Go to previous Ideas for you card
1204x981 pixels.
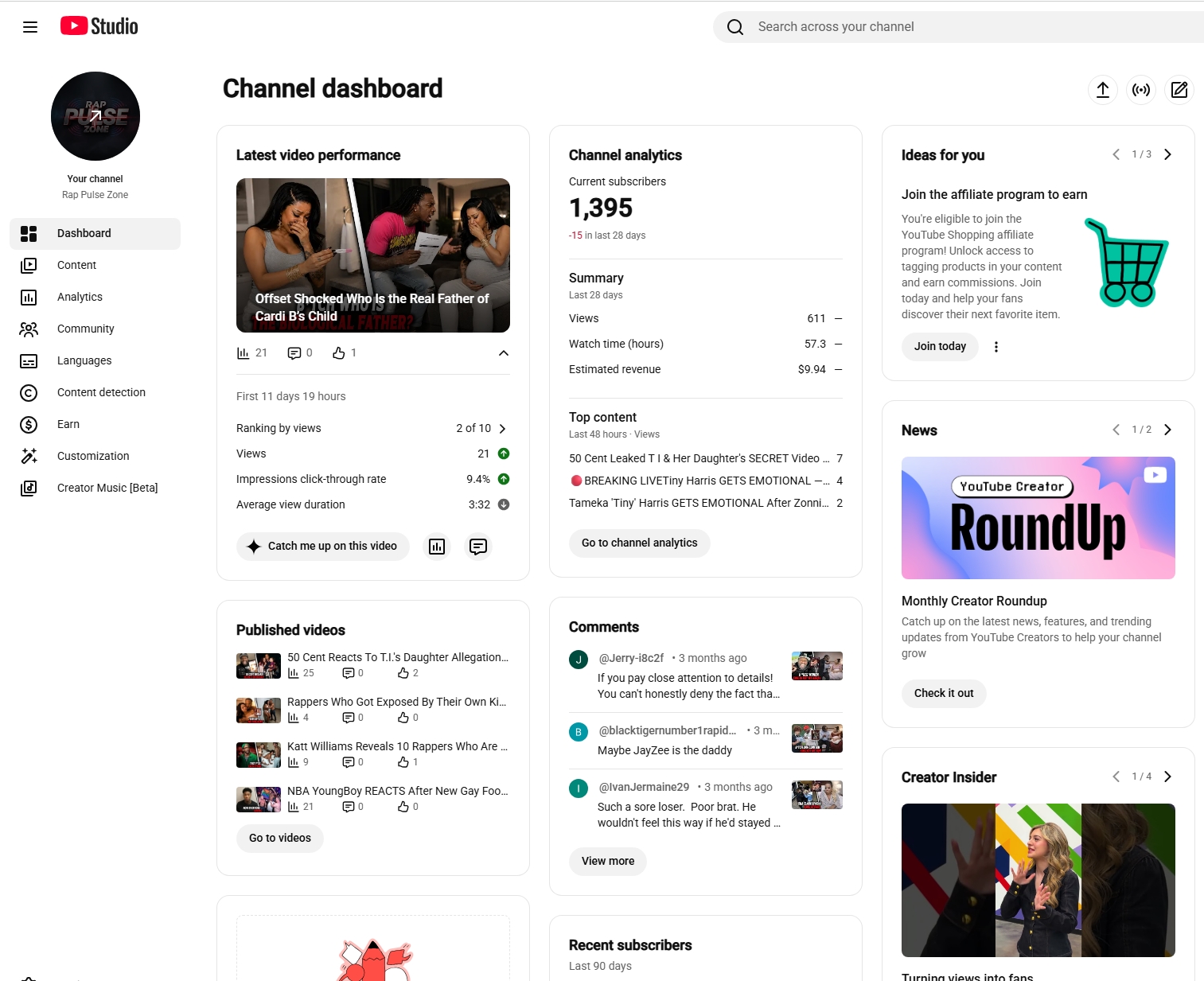coord(1116,154)
